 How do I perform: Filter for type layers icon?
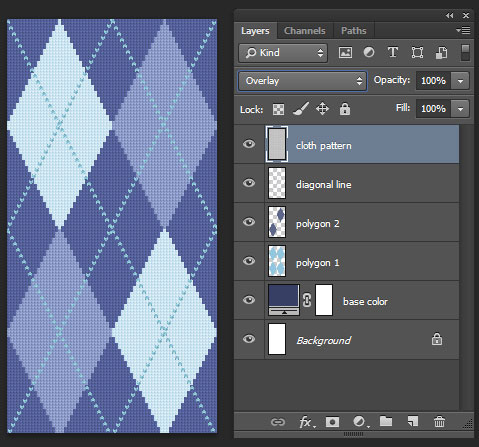pos(393,52)
